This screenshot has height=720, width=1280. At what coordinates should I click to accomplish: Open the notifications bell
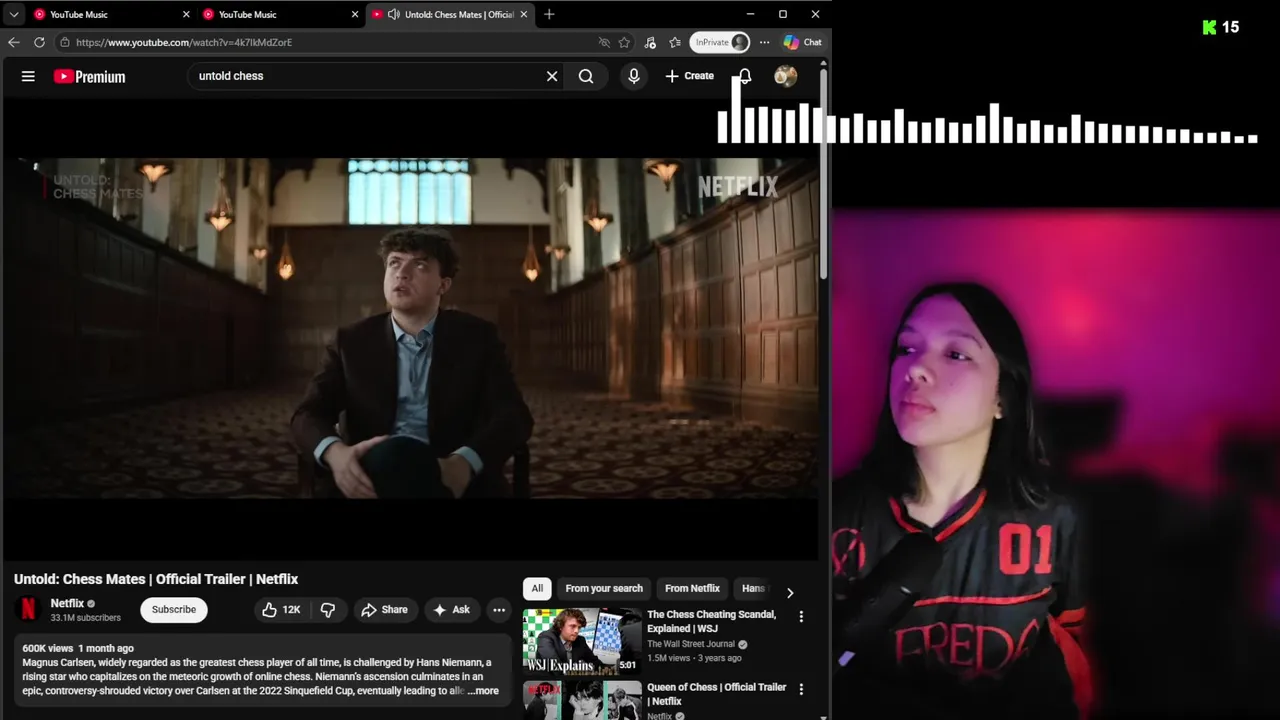[744, 76]
